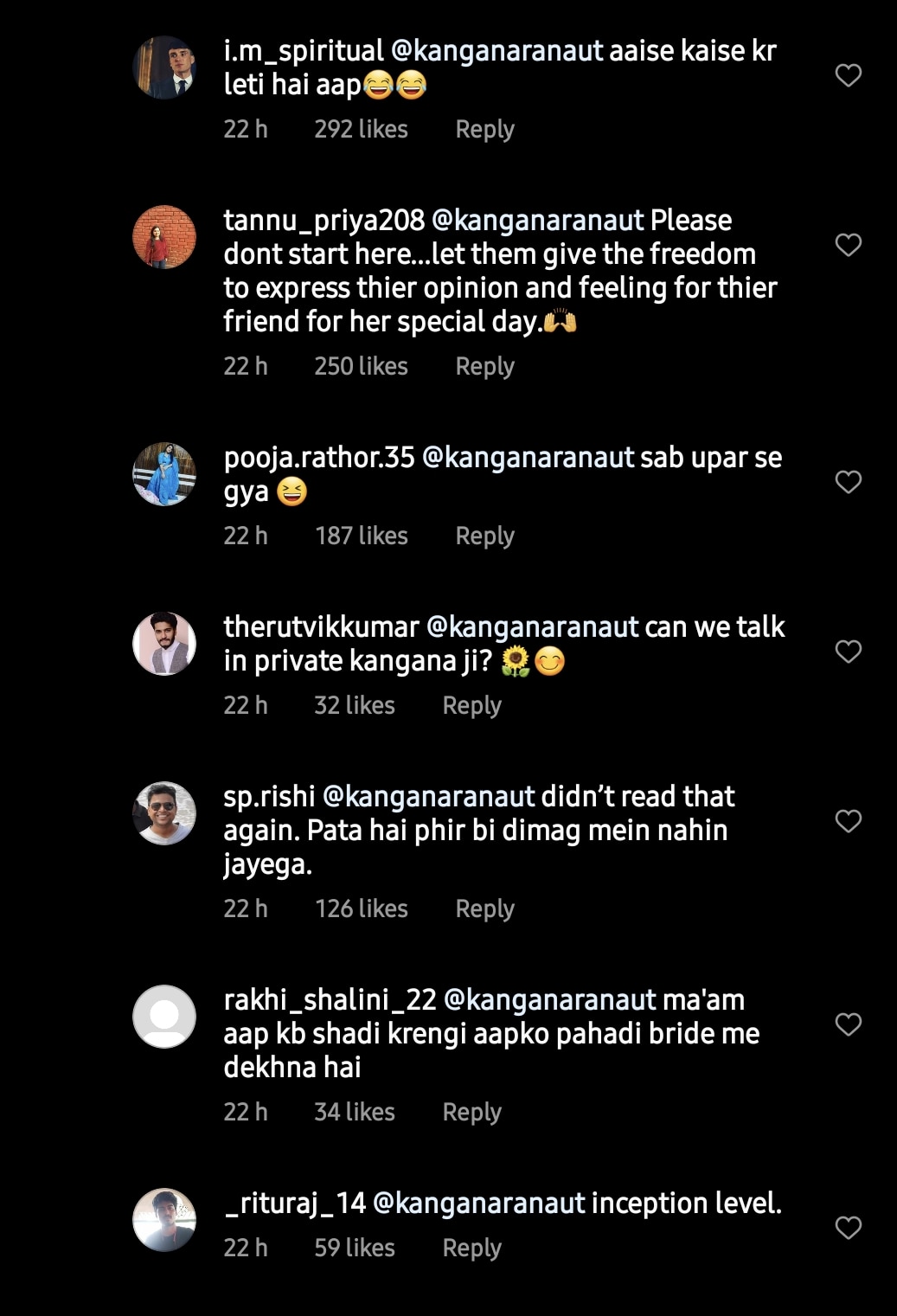
Task: Reply to sp.rishi's comment
Action: (x=484, y=909)
